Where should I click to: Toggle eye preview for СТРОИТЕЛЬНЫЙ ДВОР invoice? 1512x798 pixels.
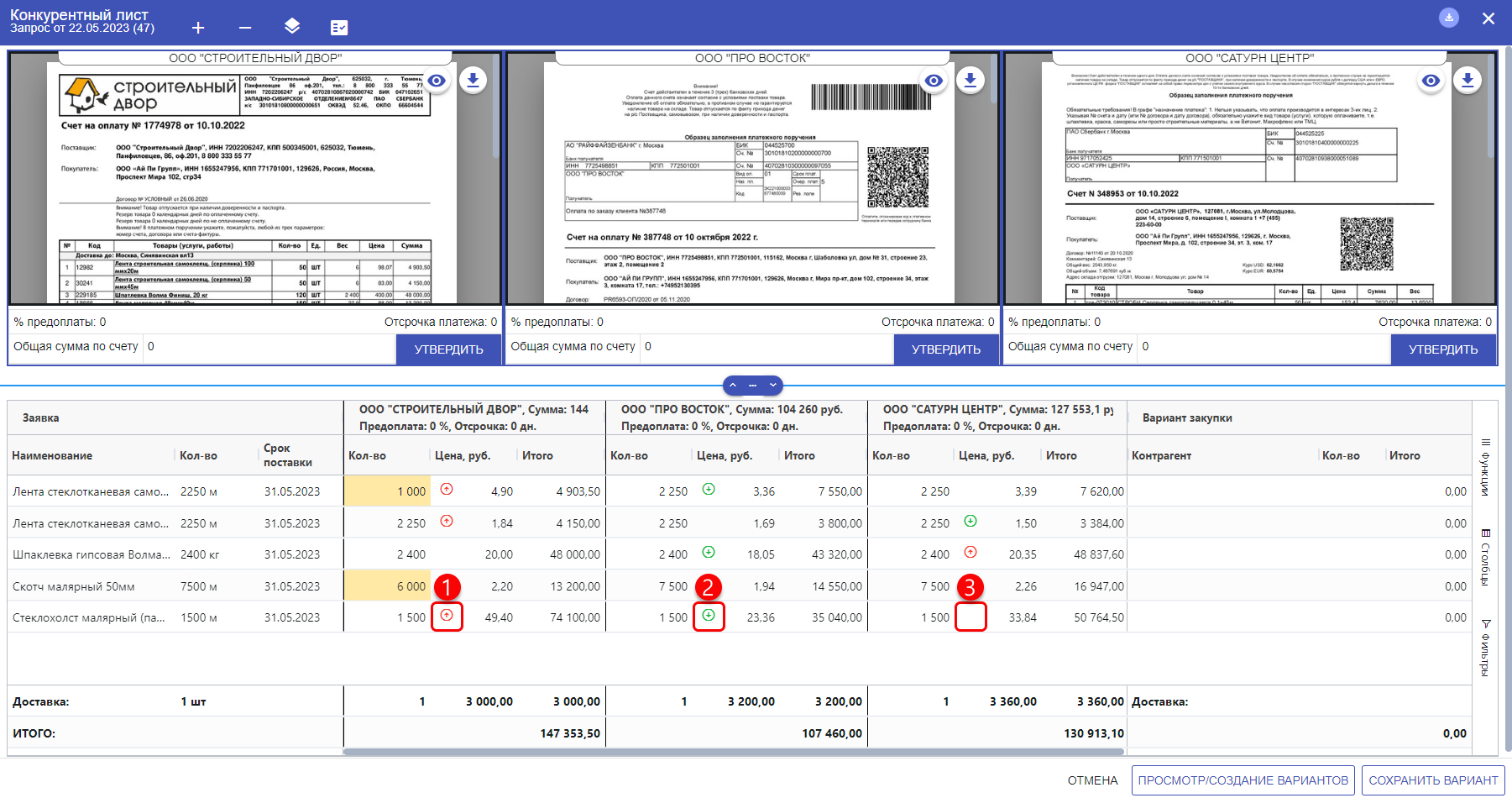point(437,81)
